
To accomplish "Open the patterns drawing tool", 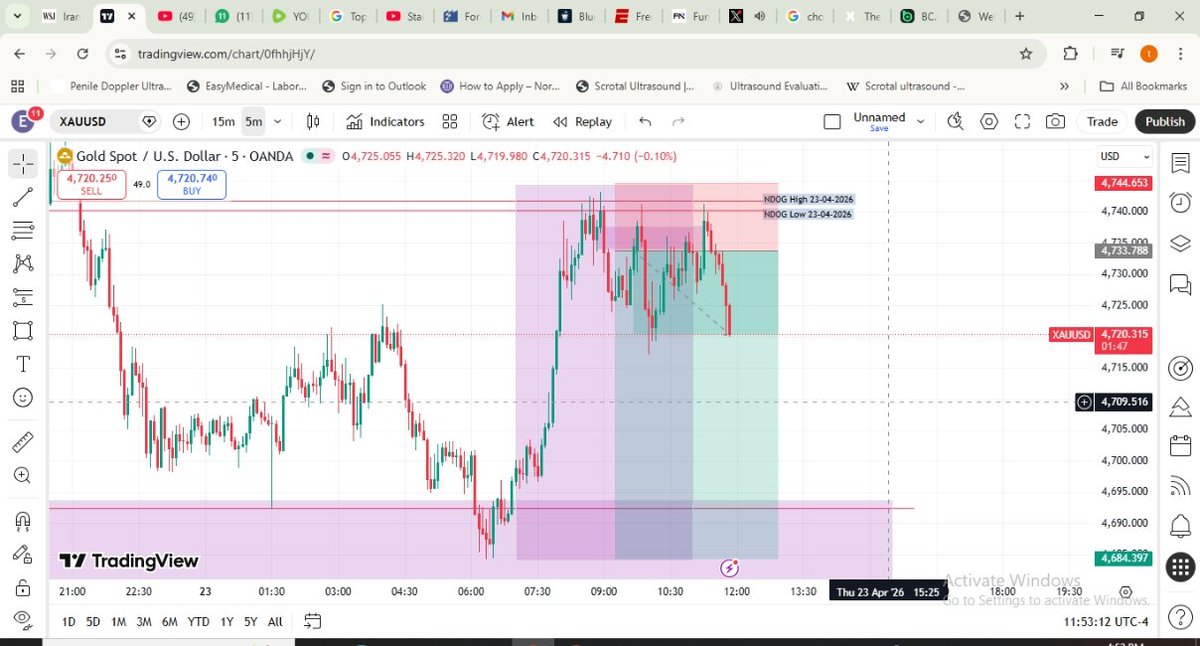I will click(x=23, y=264).
